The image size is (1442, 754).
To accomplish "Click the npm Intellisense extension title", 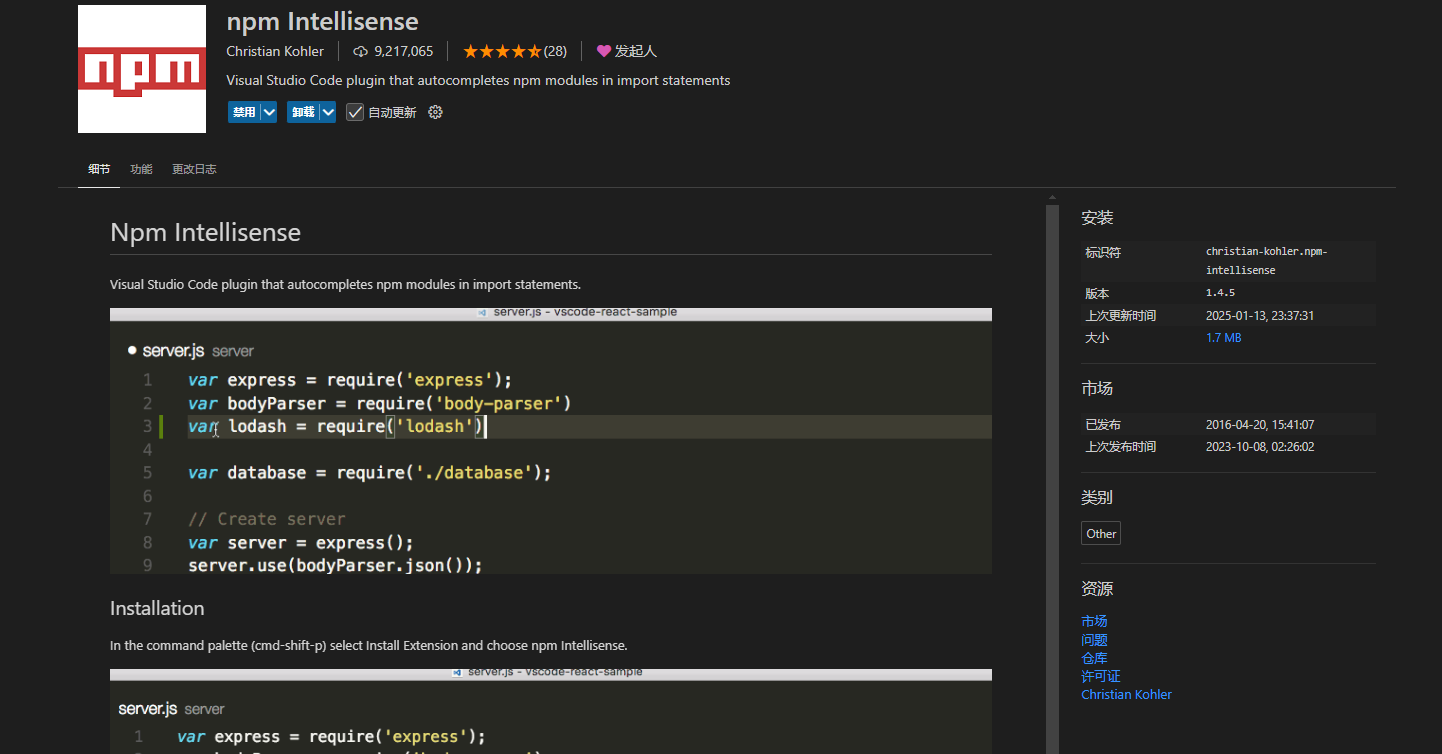I will click(322, 21).
